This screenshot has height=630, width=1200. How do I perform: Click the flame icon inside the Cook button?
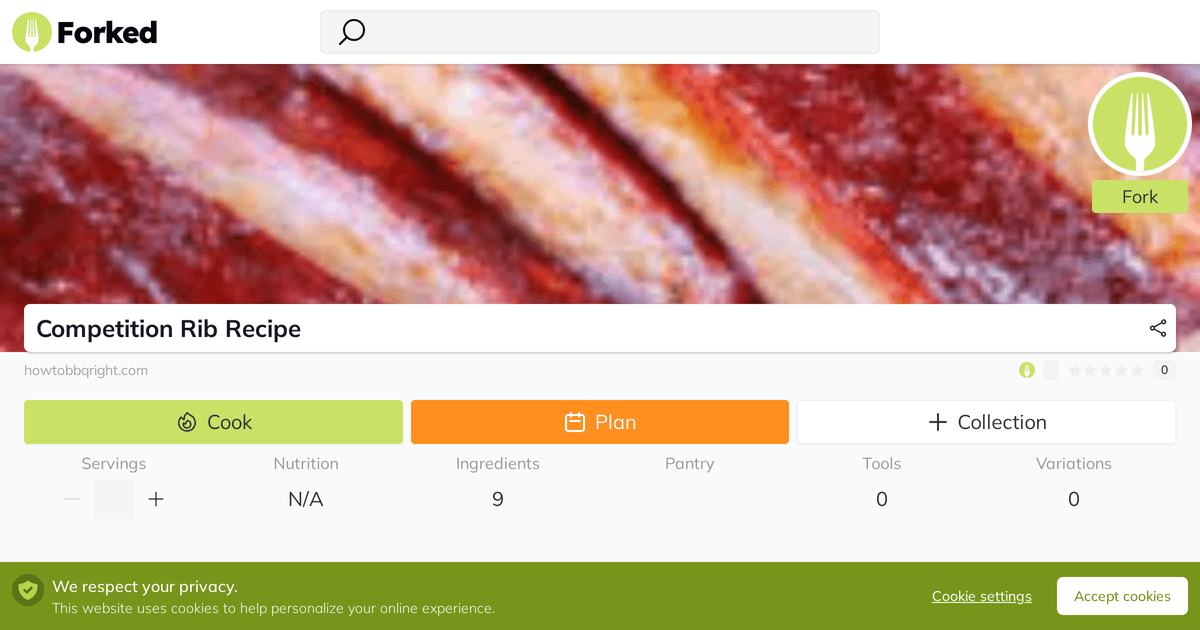coord(187,422)
